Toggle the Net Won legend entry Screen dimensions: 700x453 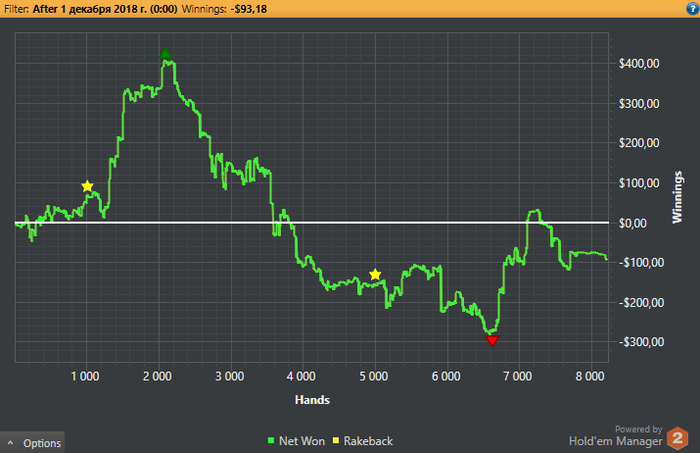tap(296, 441)
